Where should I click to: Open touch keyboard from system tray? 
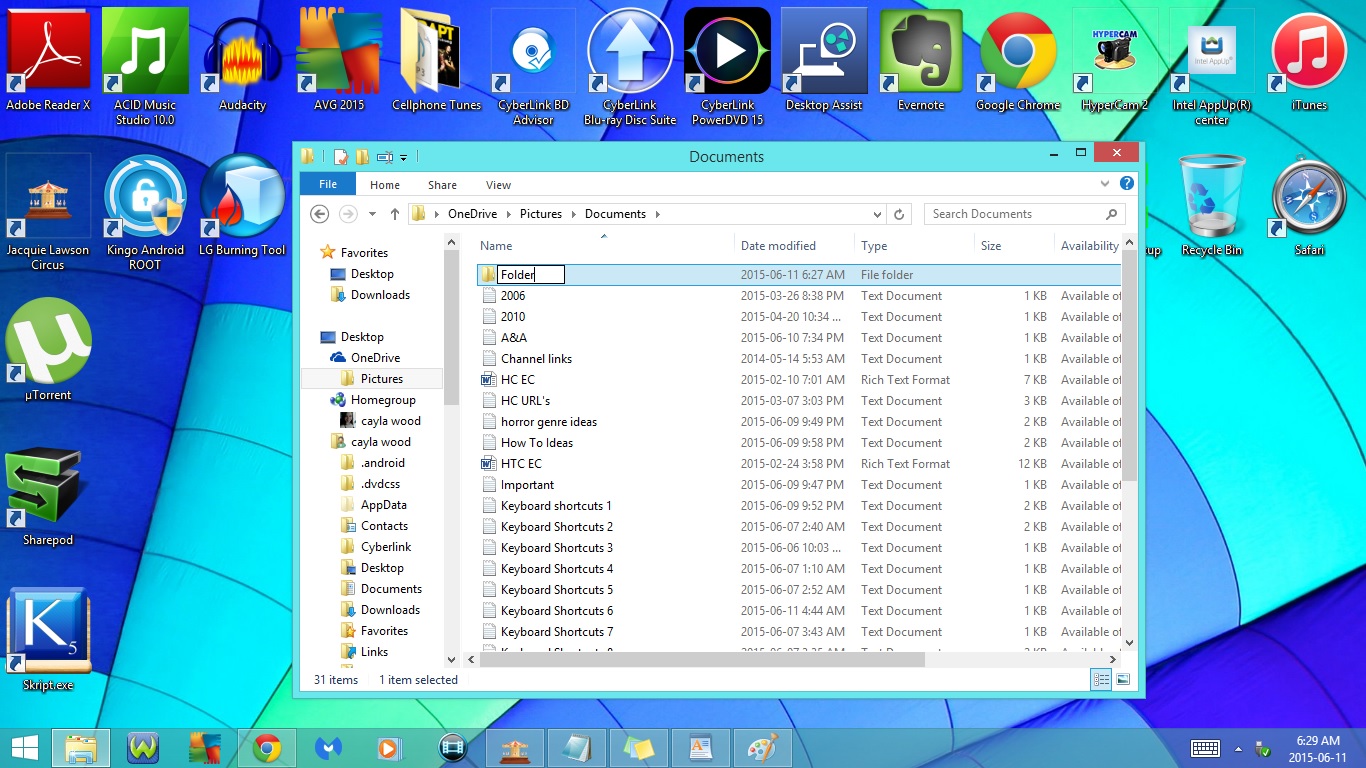pos(1205,748)
